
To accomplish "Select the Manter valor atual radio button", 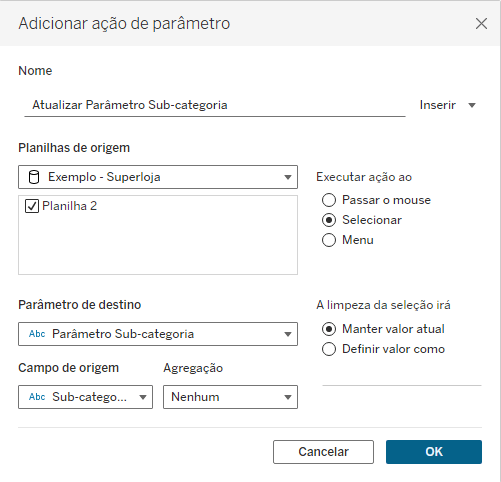I will [329, 329].
